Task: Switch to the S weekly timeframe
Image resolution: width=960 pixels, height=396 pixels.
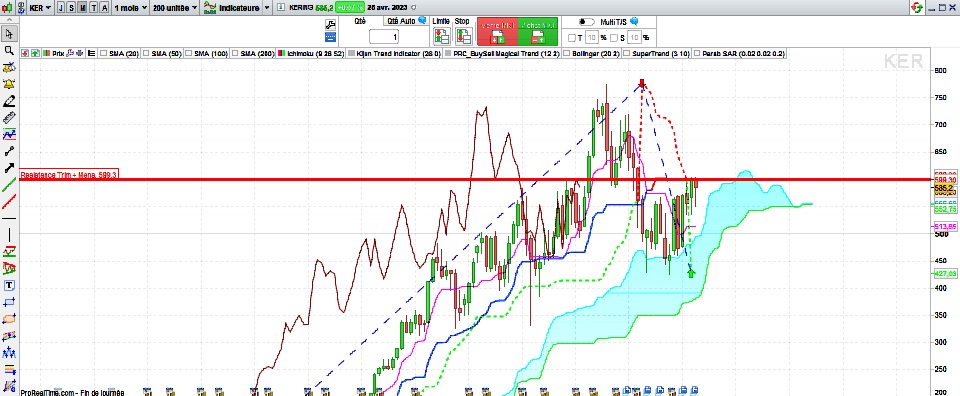Action: pyautogui.click(x=72, y=8)
